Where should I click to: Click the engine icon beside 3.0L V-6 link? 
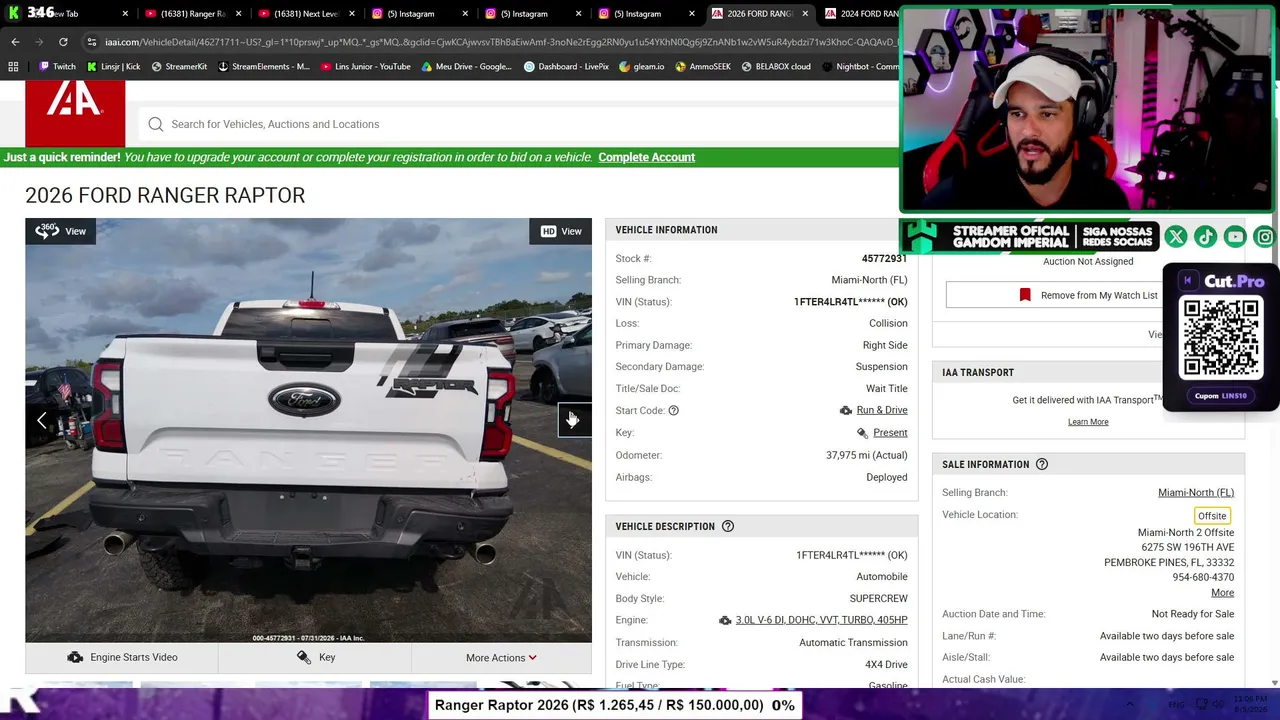(725, 620)
